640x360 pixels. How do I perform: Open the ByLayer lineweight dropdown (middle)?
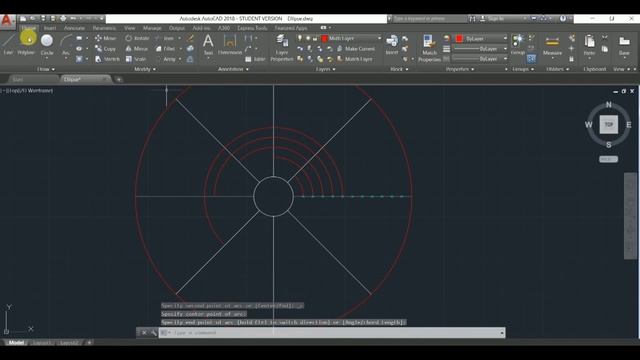point(505,49)
